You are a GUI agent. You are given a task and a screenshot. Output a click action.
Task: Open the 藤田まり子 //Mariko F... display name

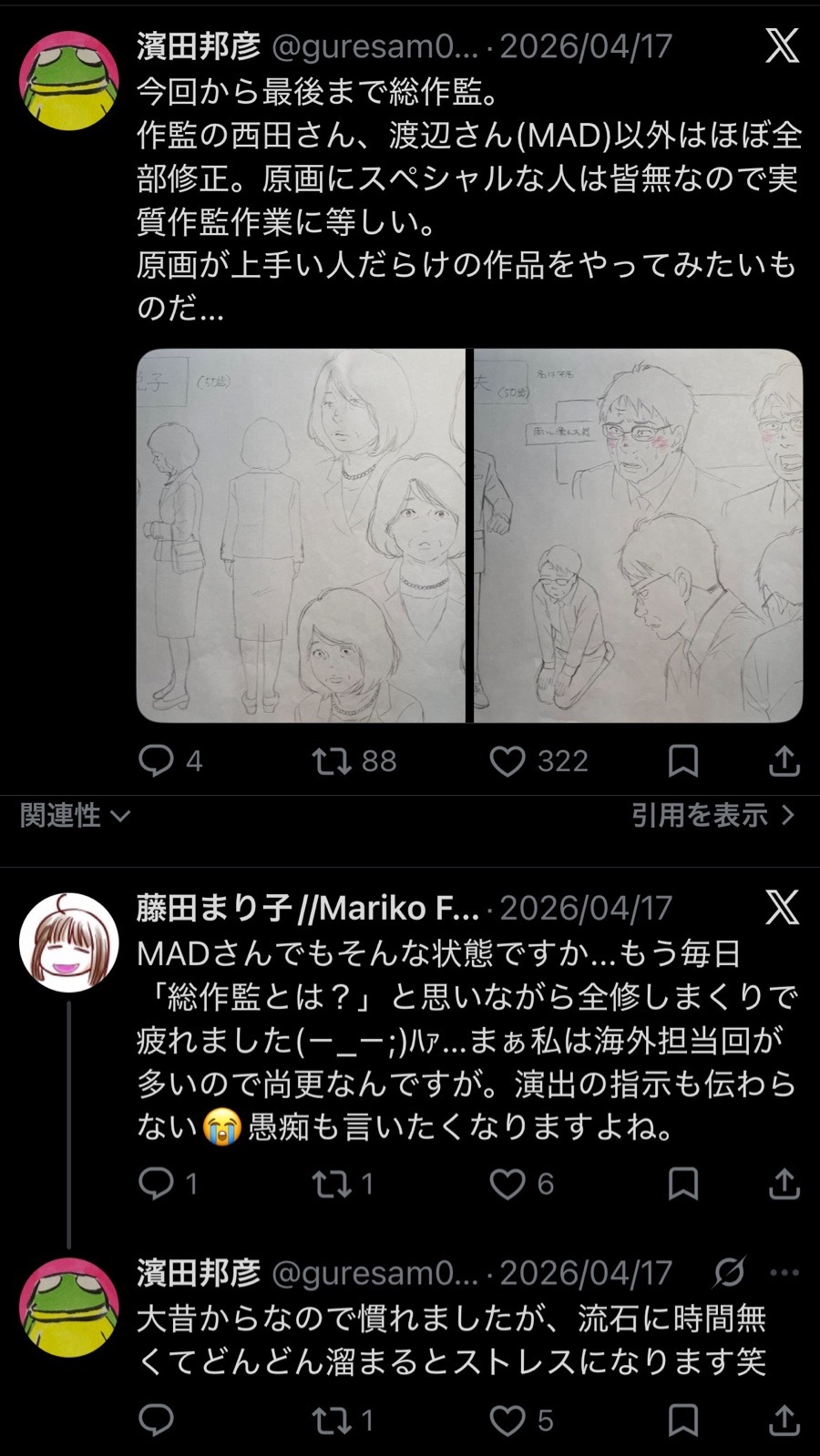(308, 908)
